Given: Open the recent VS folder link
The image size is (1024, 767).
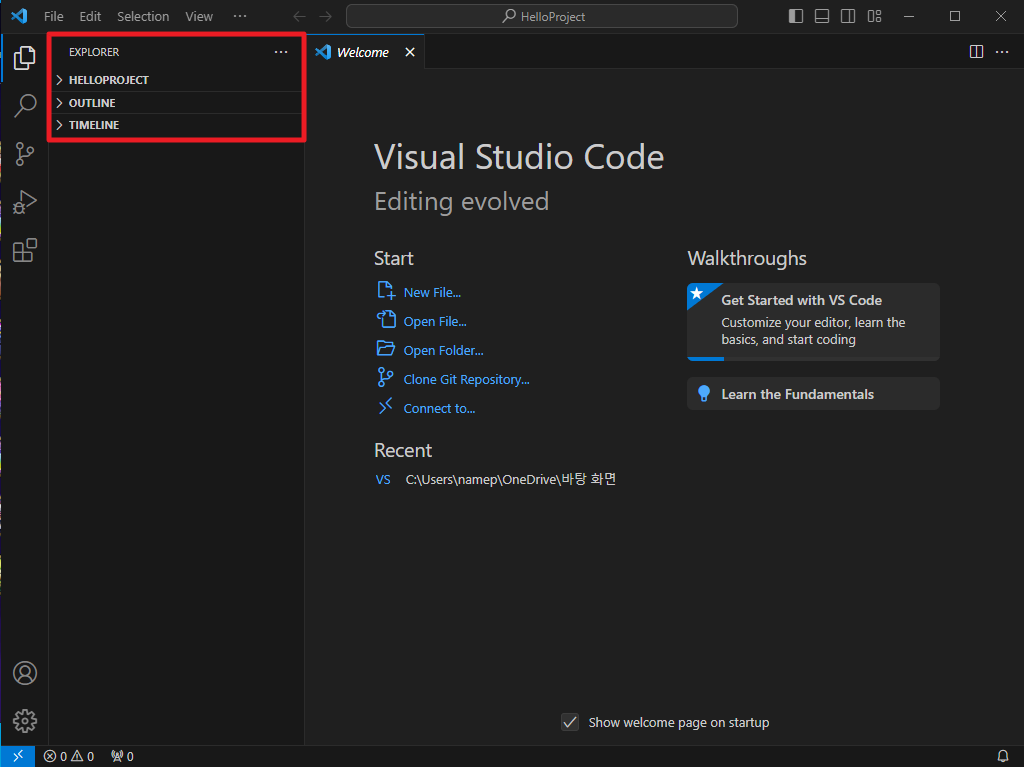Looking at the screenshot, I should pyautogui.click(x=383, y=480).
